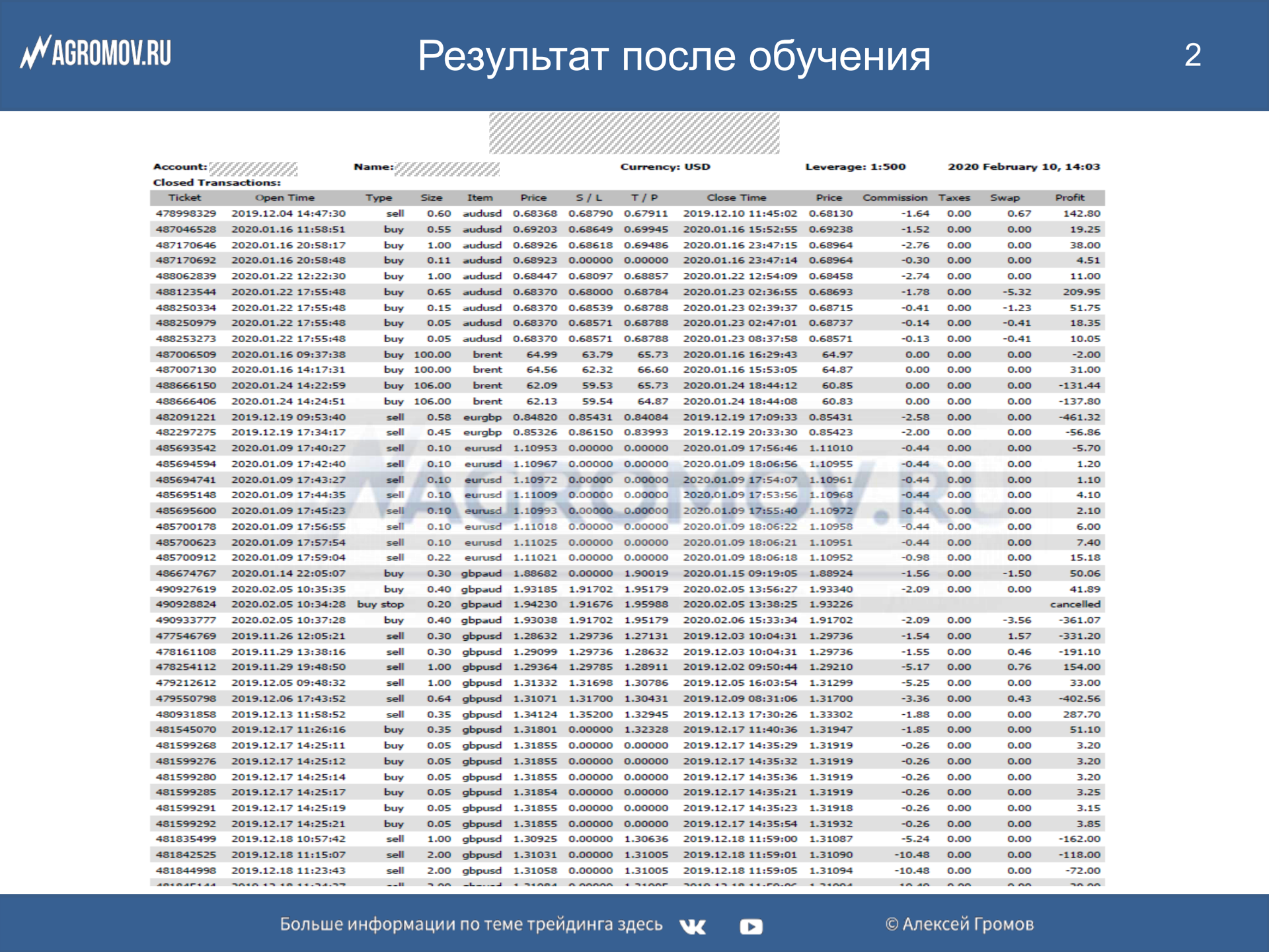Click the "Ticket" column header

tap(184, 198)
